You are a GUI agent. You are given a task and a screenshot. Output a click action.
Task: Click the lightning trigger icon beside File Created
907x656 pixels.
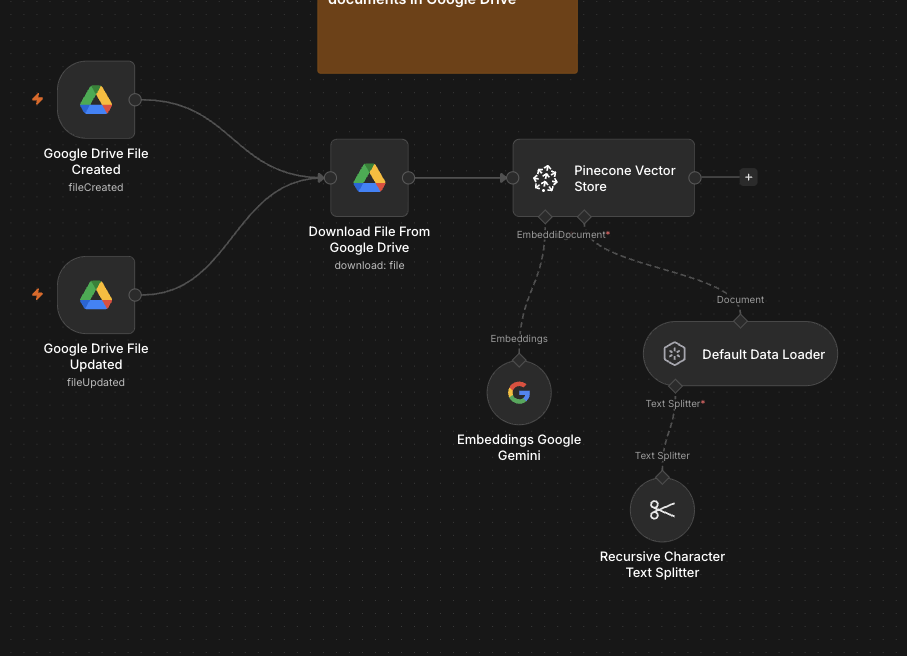click(x=38, y=99)
